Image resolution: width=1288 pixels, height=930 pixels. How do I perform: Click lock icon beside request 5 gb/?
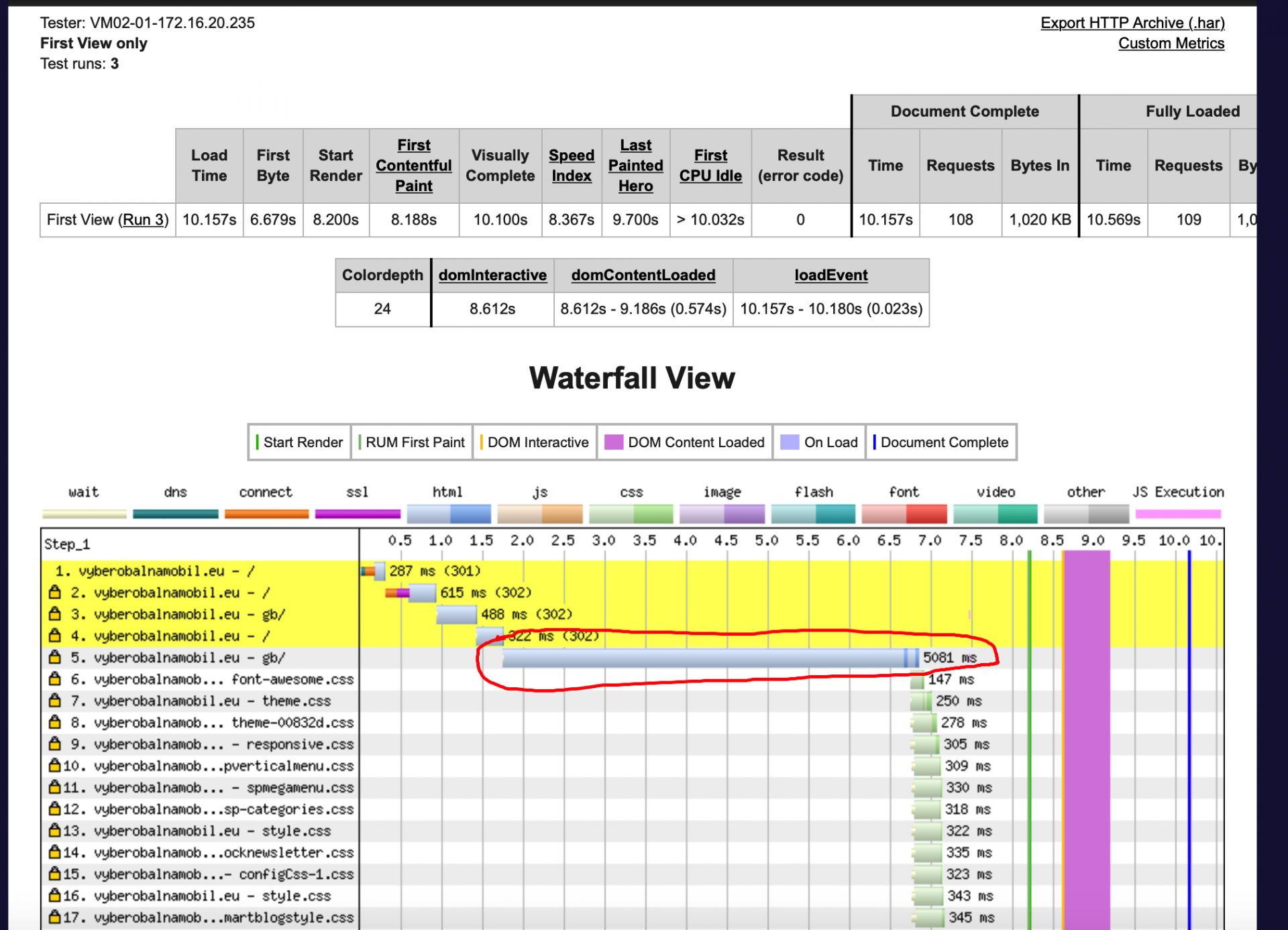coord(55,657)
